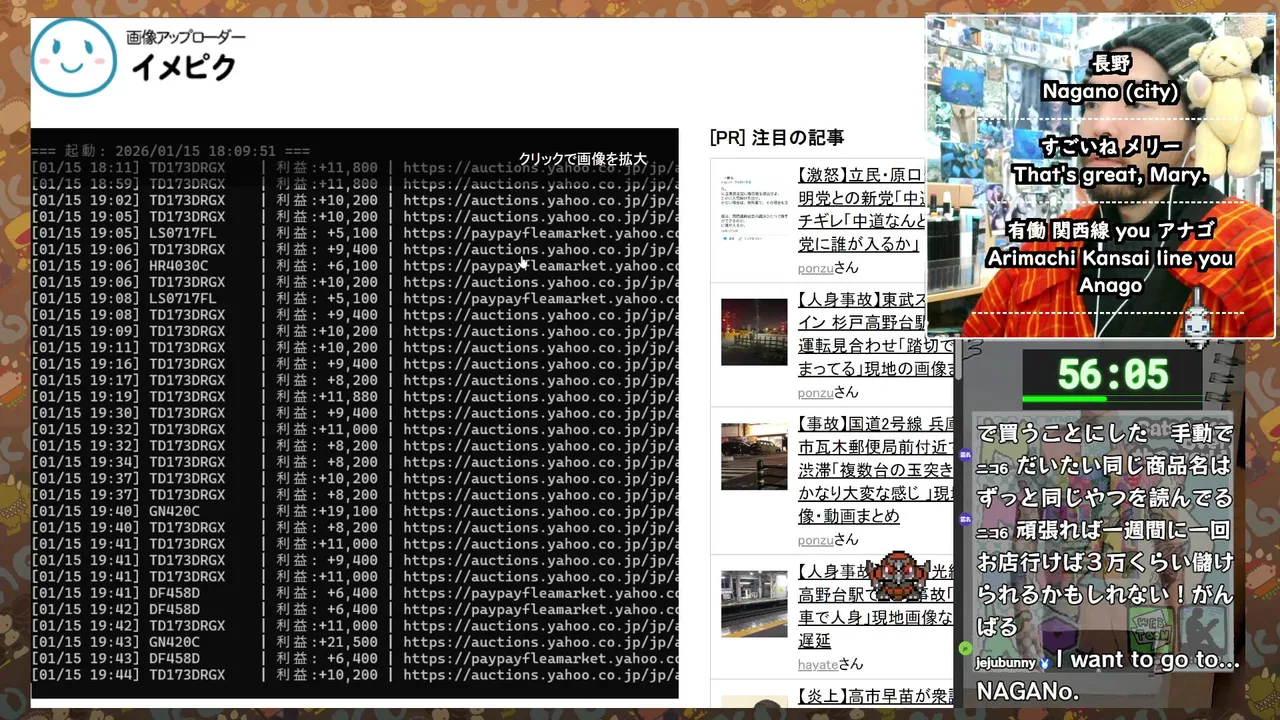Open the 【激怒】立民・原口 article link
The image size is (1280, 720).
(x=861, y=209)
